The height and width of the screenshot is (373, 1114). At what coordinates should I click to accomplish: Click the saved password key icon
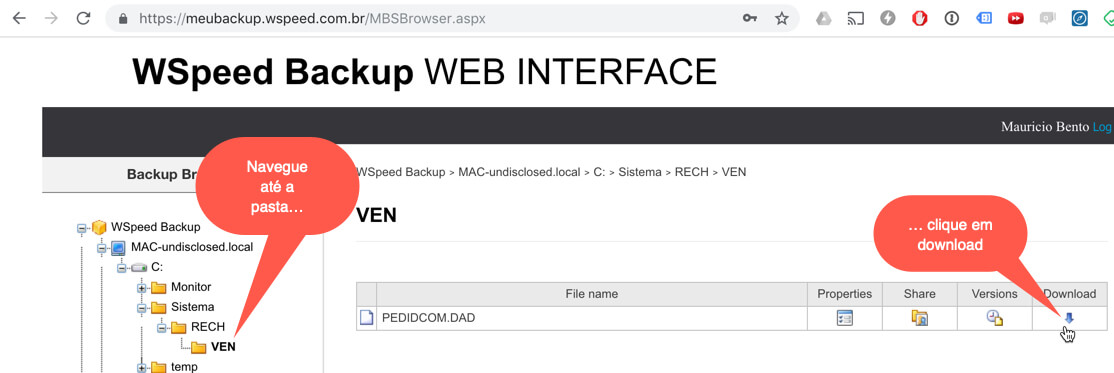(750, 18)
